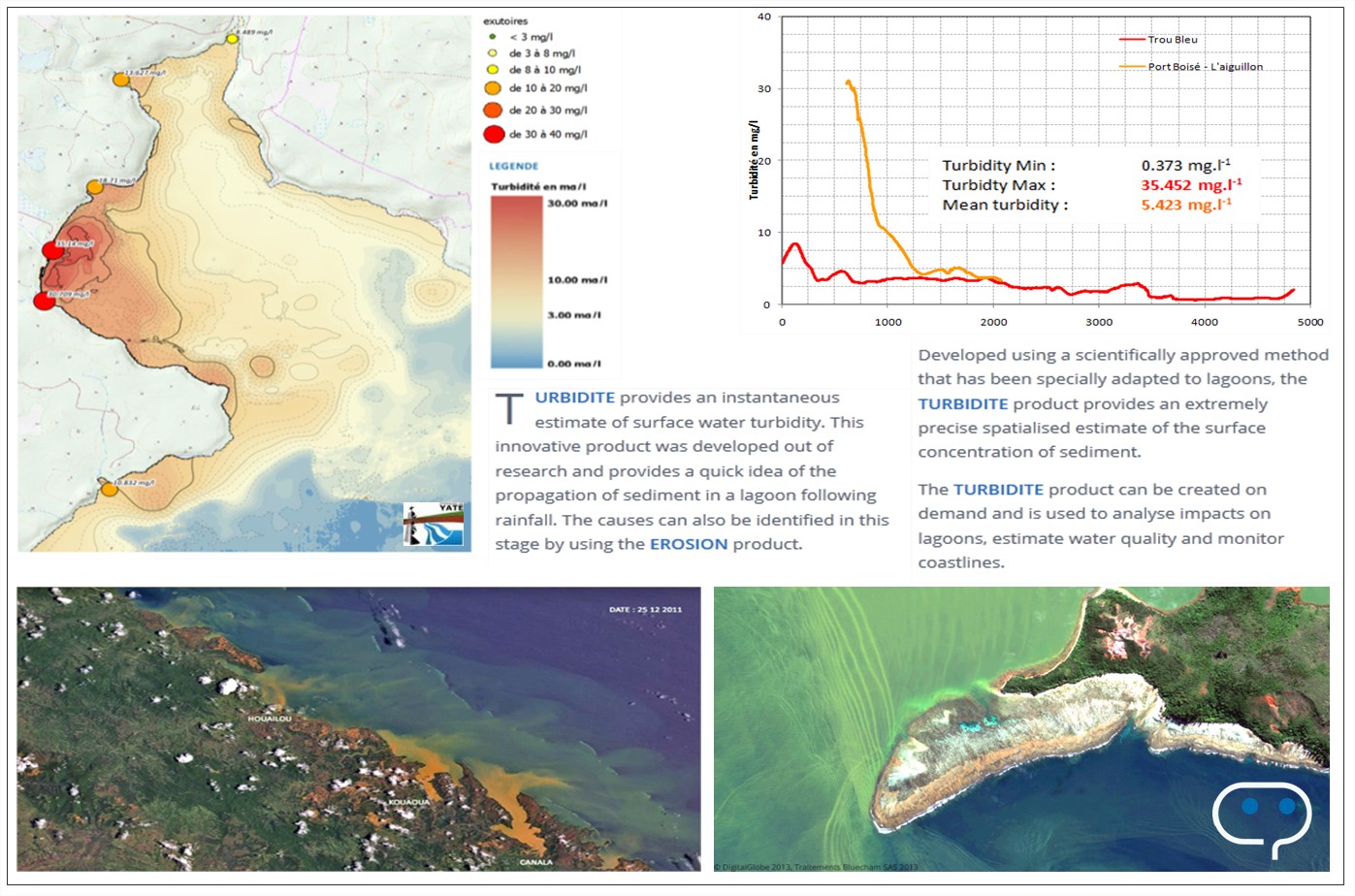The height and width of the screenshot is (896, 1355).
Task: Click the 'HOUAILOU' place label
Action: [x=269, y=719]
